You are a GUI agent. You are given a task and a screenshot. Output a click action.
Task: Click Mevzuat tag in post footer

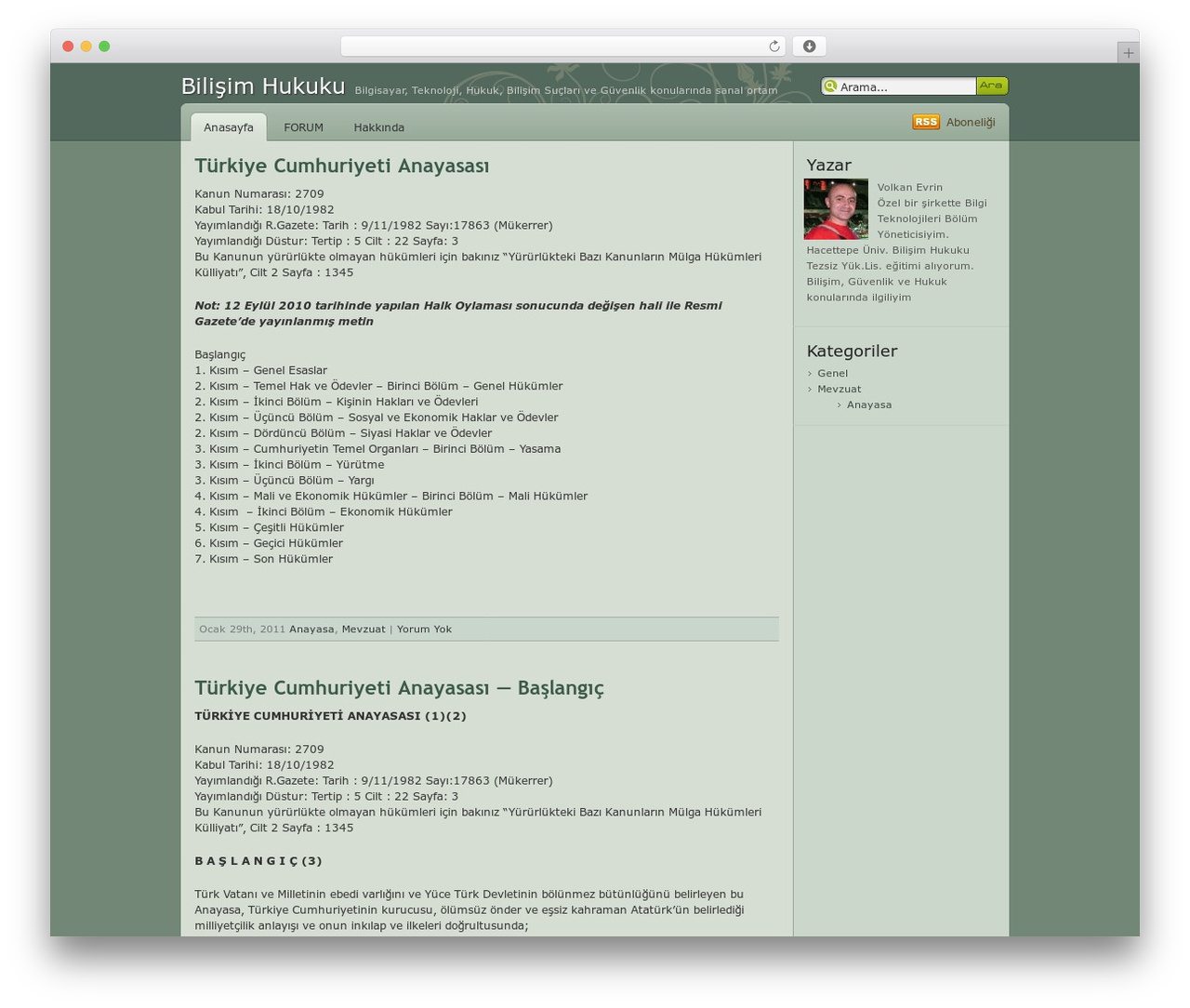tap(364, 630)
